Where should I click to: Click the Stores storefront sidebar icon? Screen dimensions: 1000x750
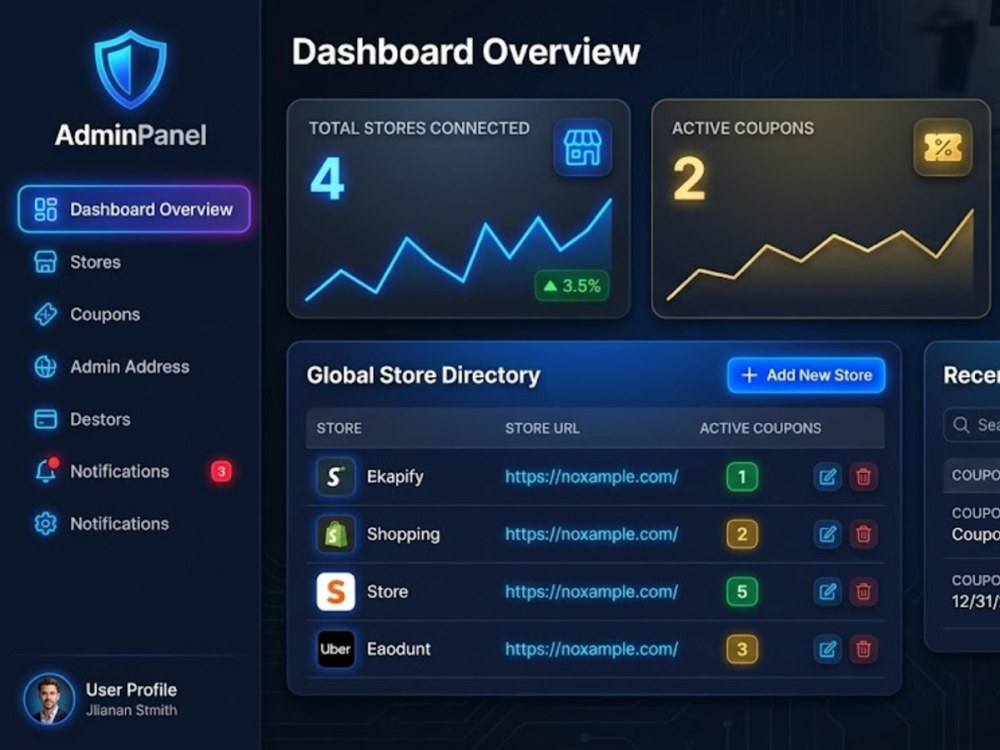45,262
